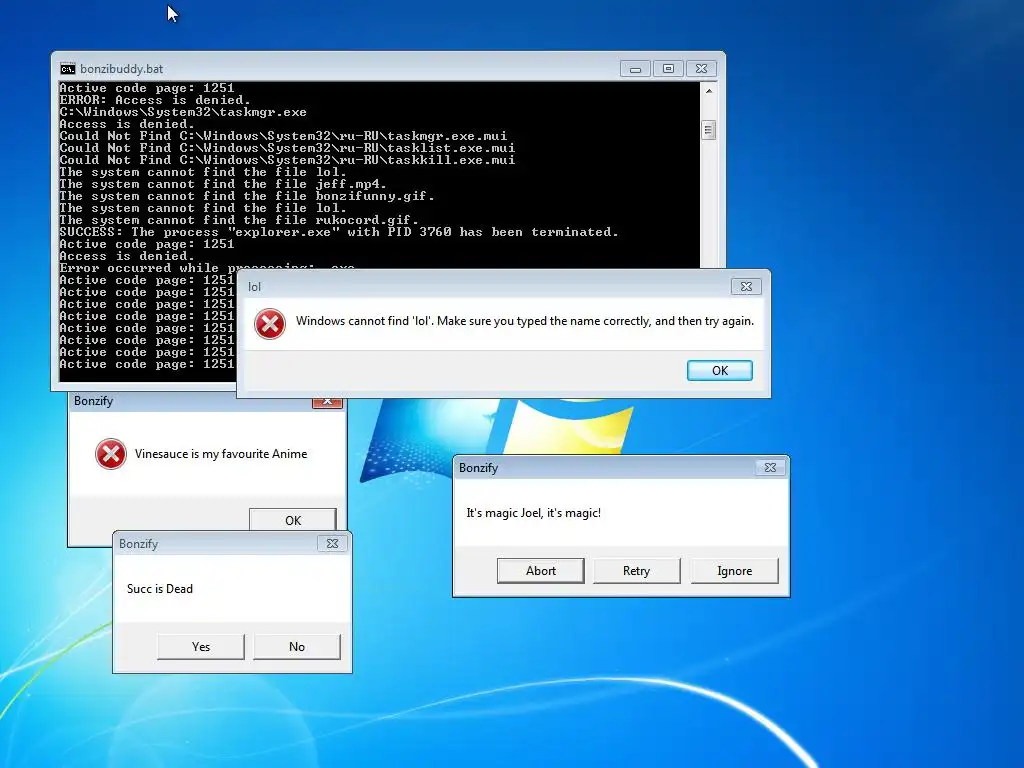This screenshot has width=1024, height=768.
Task: Close the lol error dialog
Action: (x=746, y=287)
